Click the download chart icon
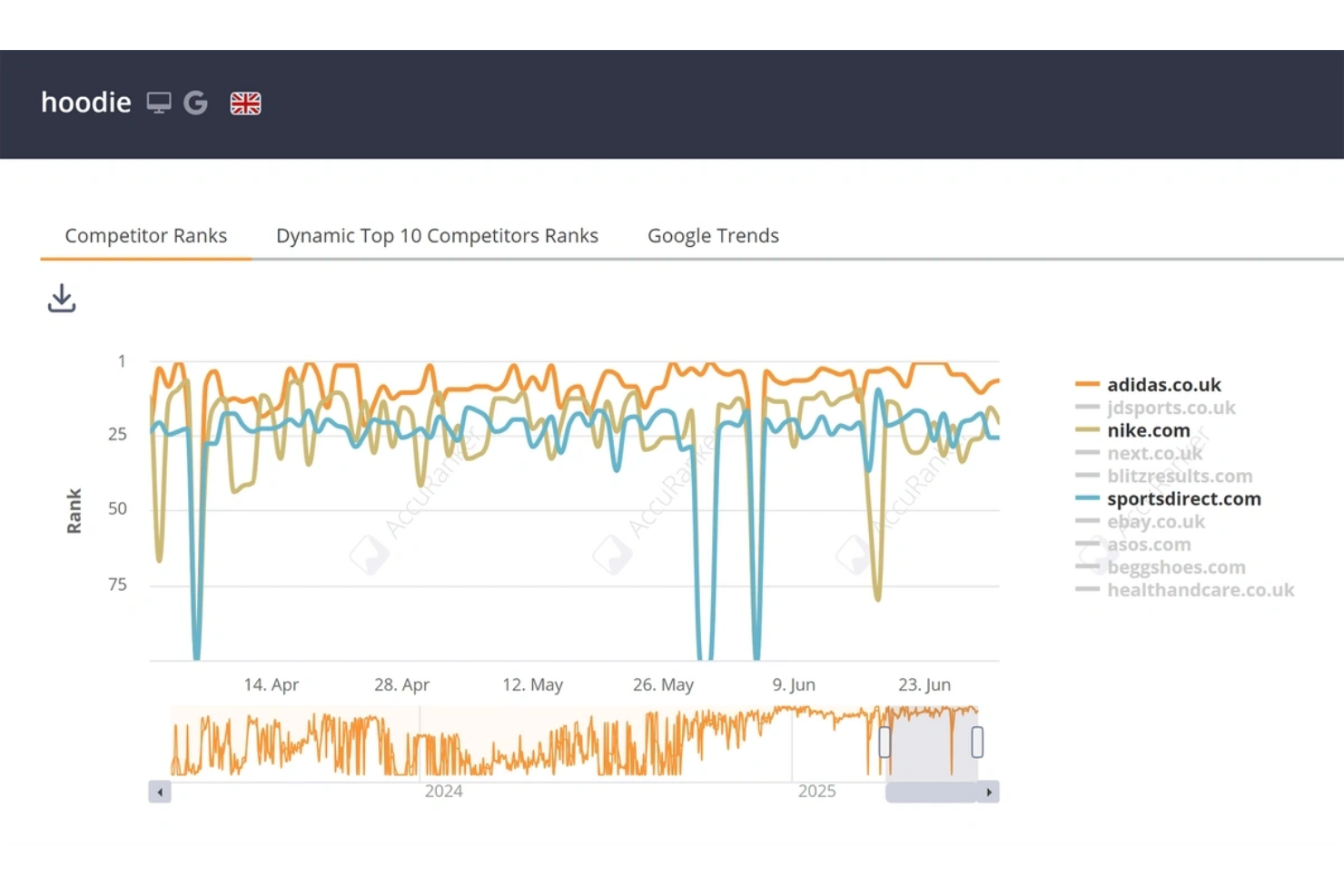 (62, 298)
